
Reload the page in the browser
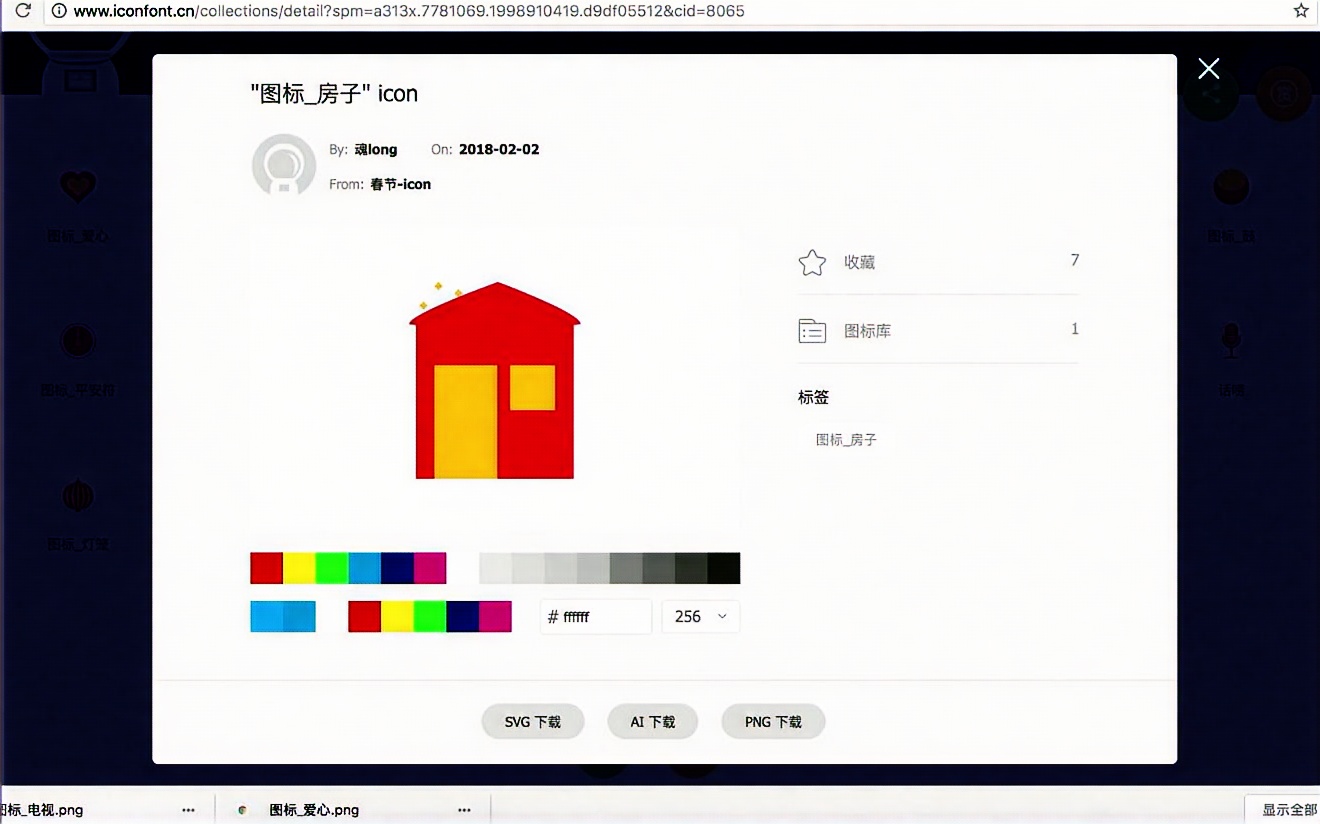(22, 11)
